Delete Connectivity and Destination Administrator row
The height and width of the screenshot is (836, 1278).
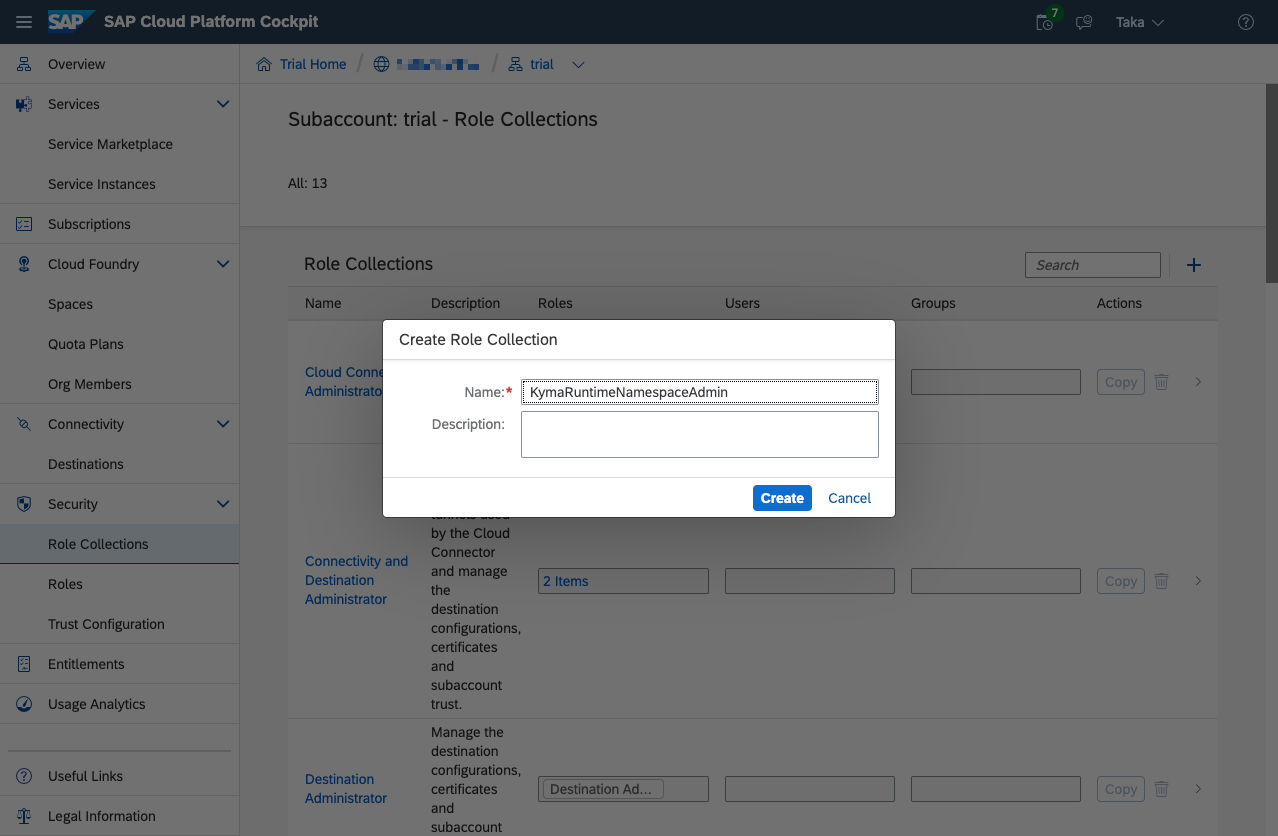(x=1161, y=580)
